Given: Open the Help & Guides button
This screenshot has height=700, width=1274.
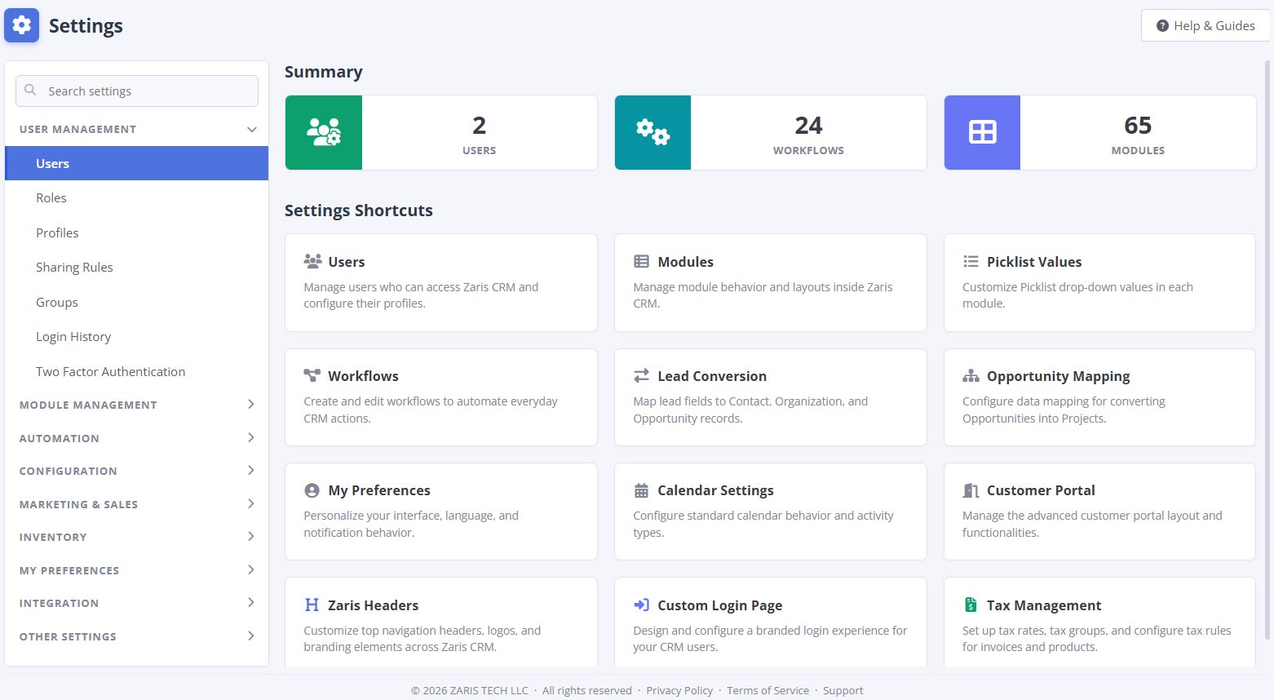Looking at the screenshot, I should (x=1205, y=26).
